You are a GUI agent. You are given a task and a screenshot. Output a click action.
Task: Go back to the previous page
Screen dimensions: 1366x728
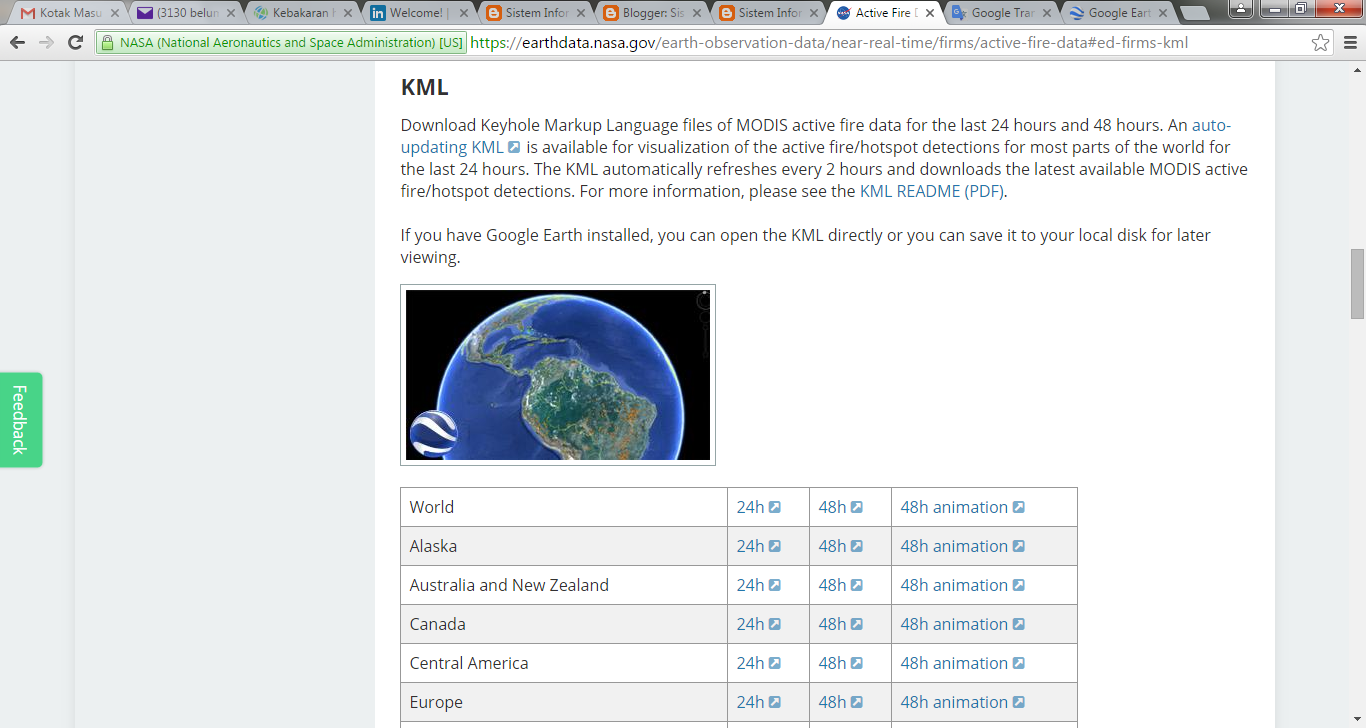coord(18,43)
